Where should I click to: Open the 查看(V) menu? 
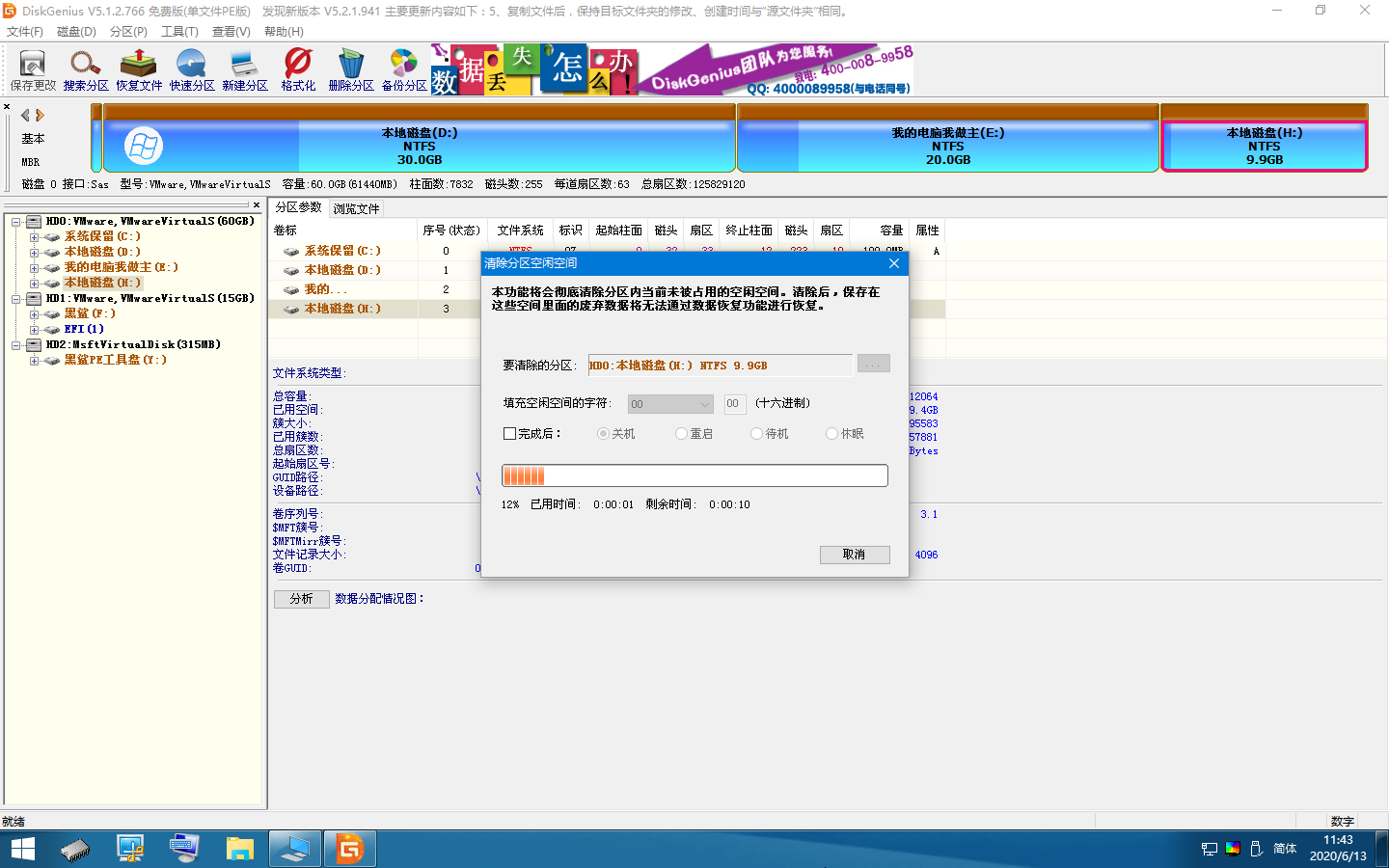pyautogui.click(x=231, y=32)
